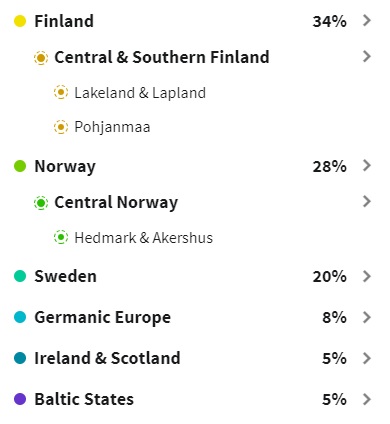Image resolution: width=390 pixels, height=424 pixels.
Task: Click the dark blue Ireland & Scotland dot
Action: click(x=20, y=358)
